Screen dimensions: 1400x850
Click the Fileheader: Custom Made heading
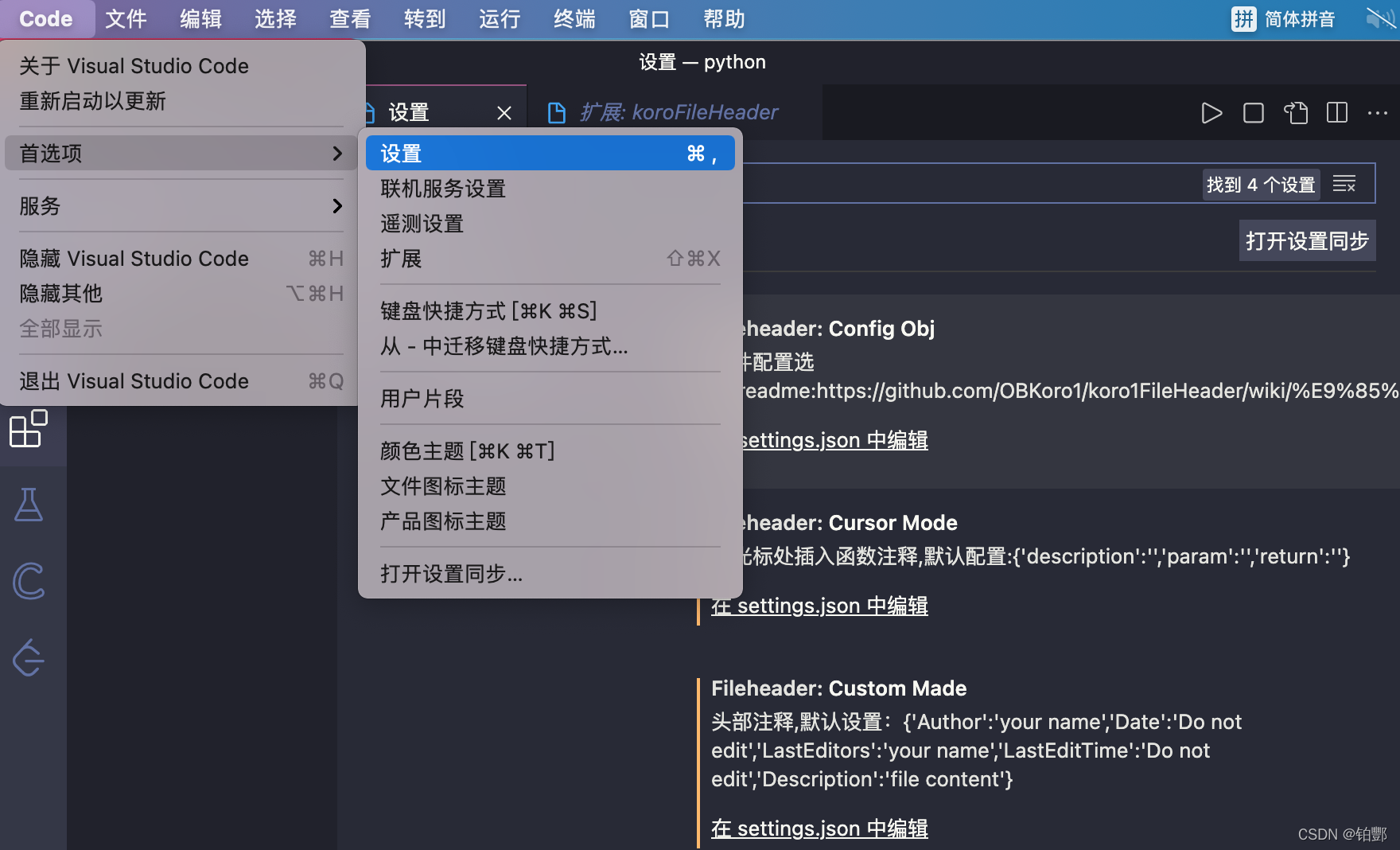(x=838, y=688)
